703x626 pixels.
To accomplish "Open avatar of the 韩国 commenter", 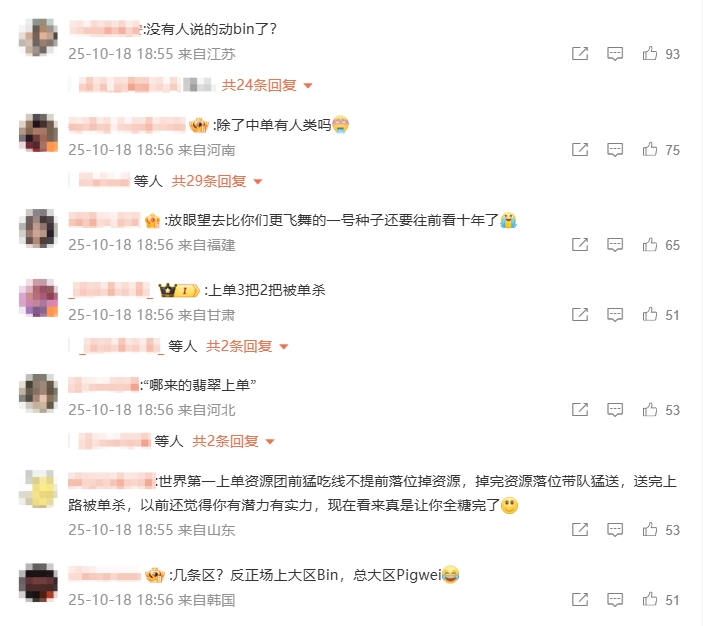I will pos(39,583).
